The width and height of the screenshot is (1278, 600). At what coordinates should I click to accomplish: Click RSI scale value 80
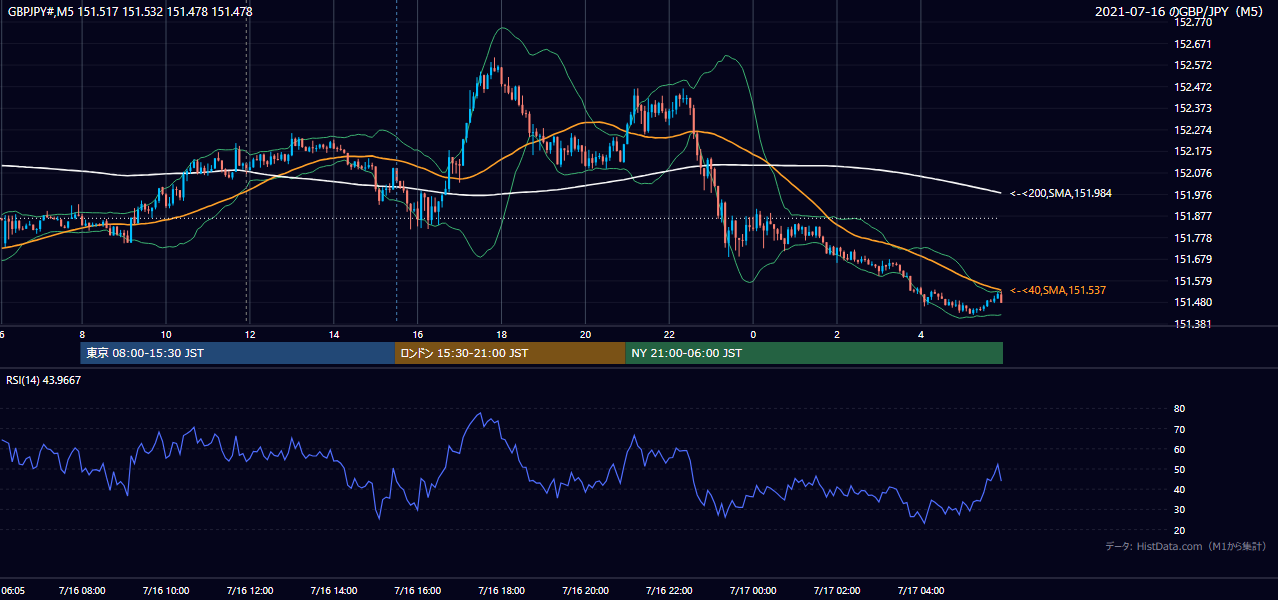[1180, 409]
